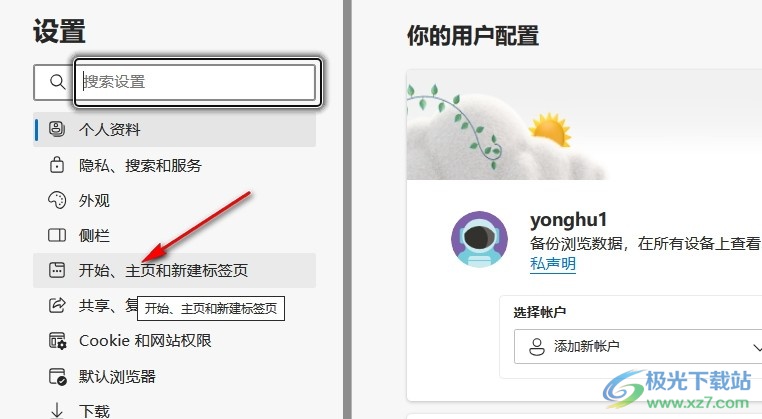
Task: Click the lock icon for 隐私、搜索和服务
Action: click(x=57, y=165)
